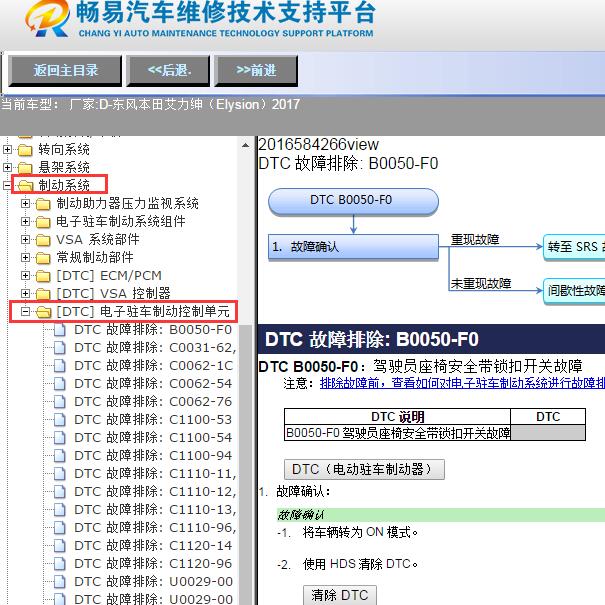Open DTC 故障排除: C1110-96 entry
Viewport: 605px width, 605px height.
coord(155,527)
